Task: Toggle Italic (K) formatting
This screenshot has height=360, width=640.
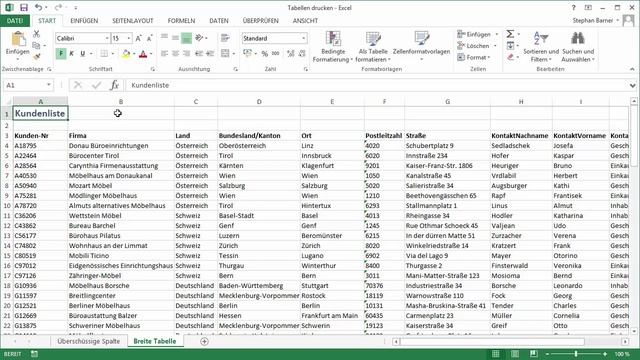Action: [71, 53]
